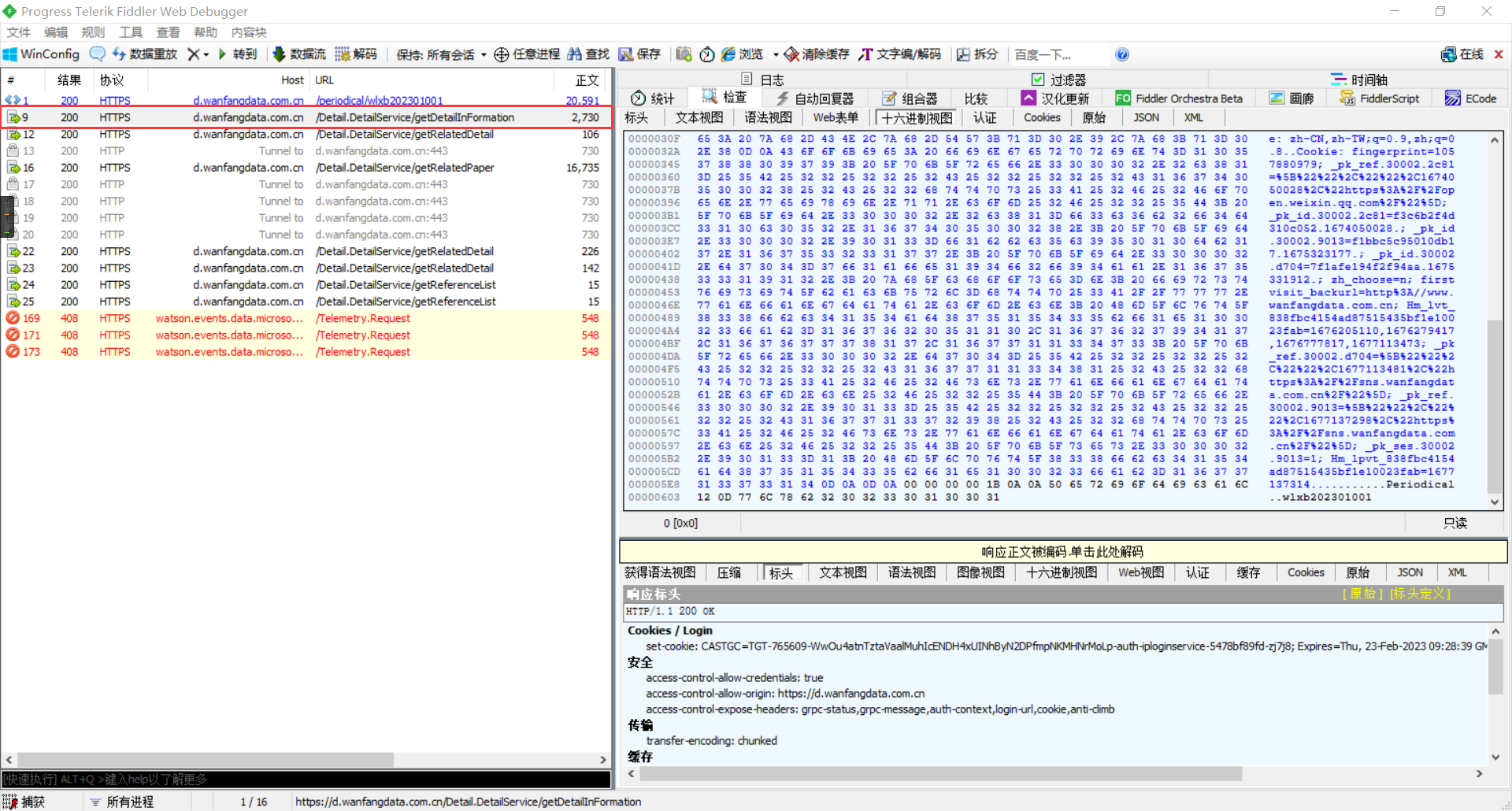Image resolution: width=1512 pixels, height=811 pixels.
Task: Click the 标头定义 link in response headers
Action: pyautogui.click(x=1420, y=594)
